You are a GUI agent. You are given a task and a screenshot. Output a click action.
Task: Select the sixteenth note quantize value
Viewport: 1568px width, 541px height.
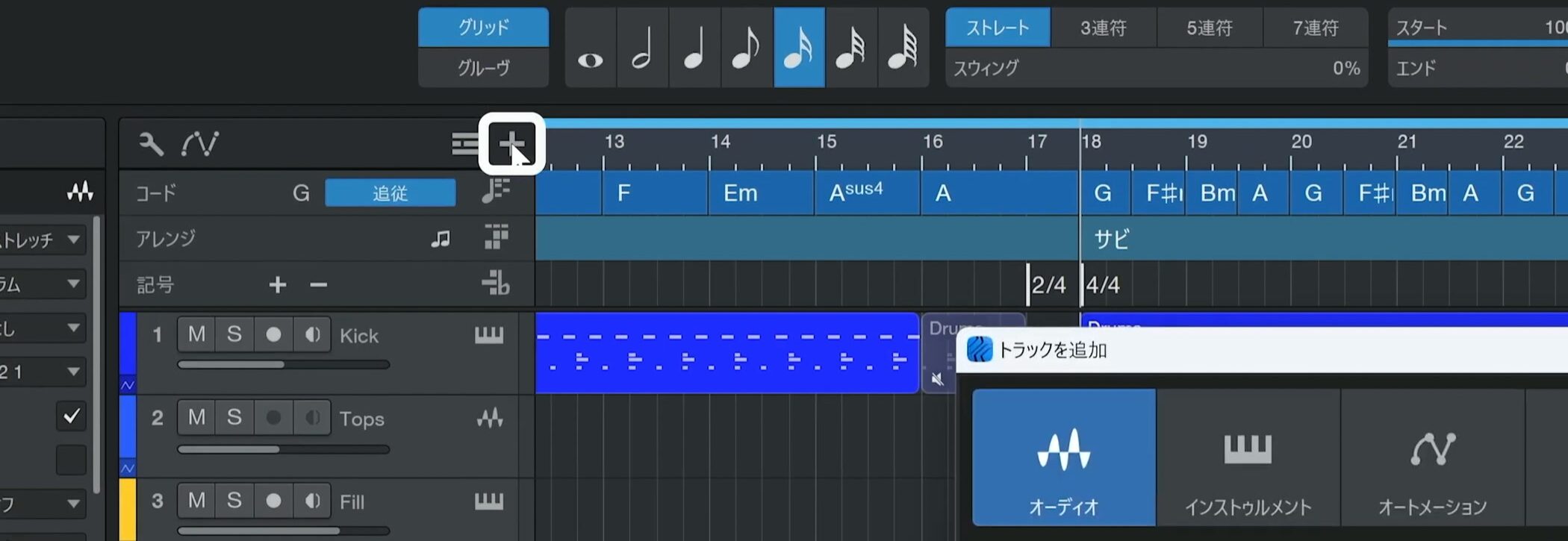tap(799, 48)
